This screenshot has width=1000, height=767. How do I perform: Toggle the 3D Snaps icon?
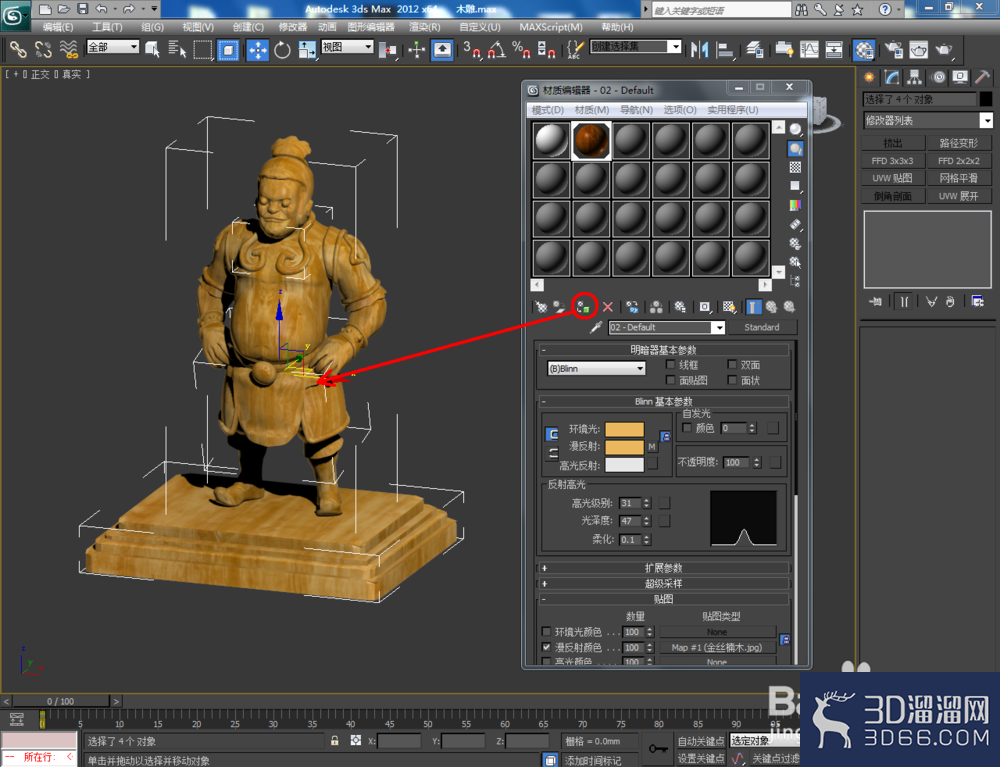point(472,50)
